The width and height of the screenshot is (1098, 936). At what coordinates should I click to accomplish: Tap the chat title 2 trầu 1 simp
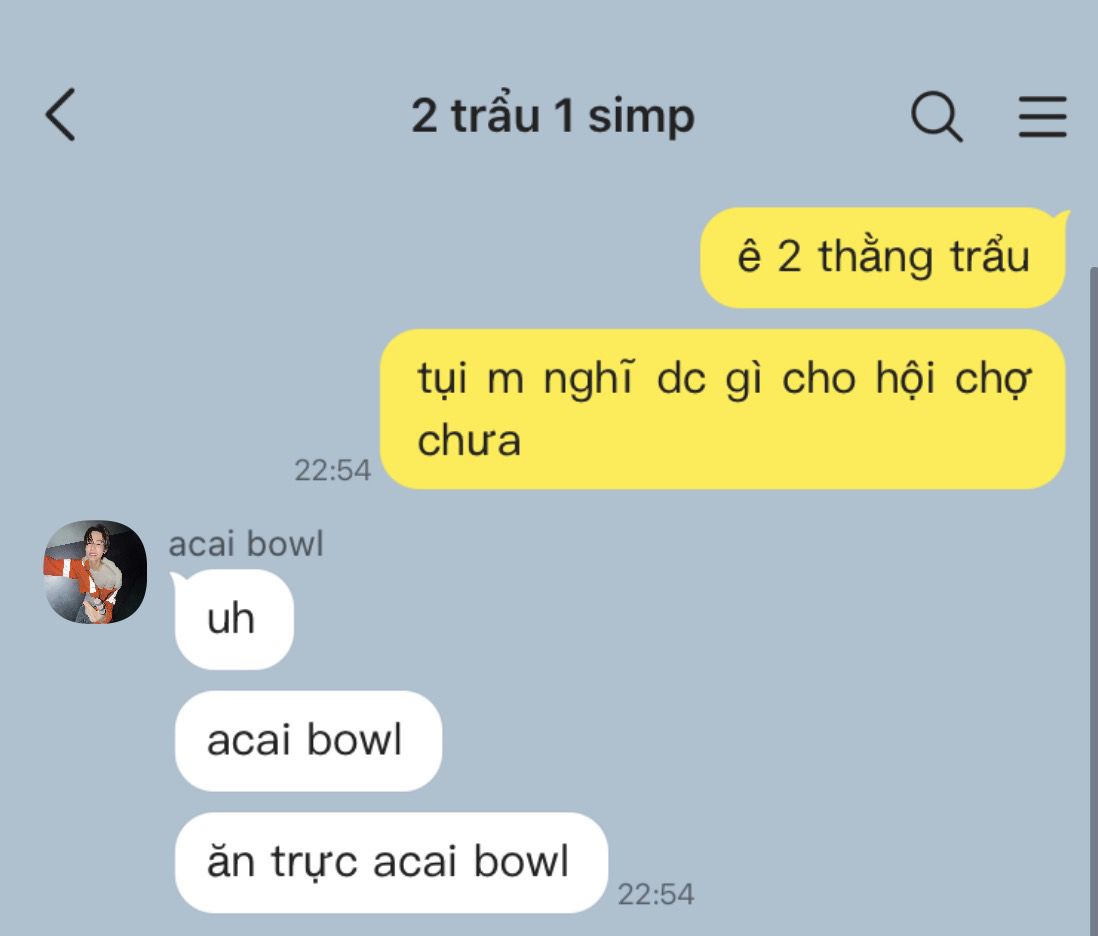pyautogui.click(x=553, y=116)
